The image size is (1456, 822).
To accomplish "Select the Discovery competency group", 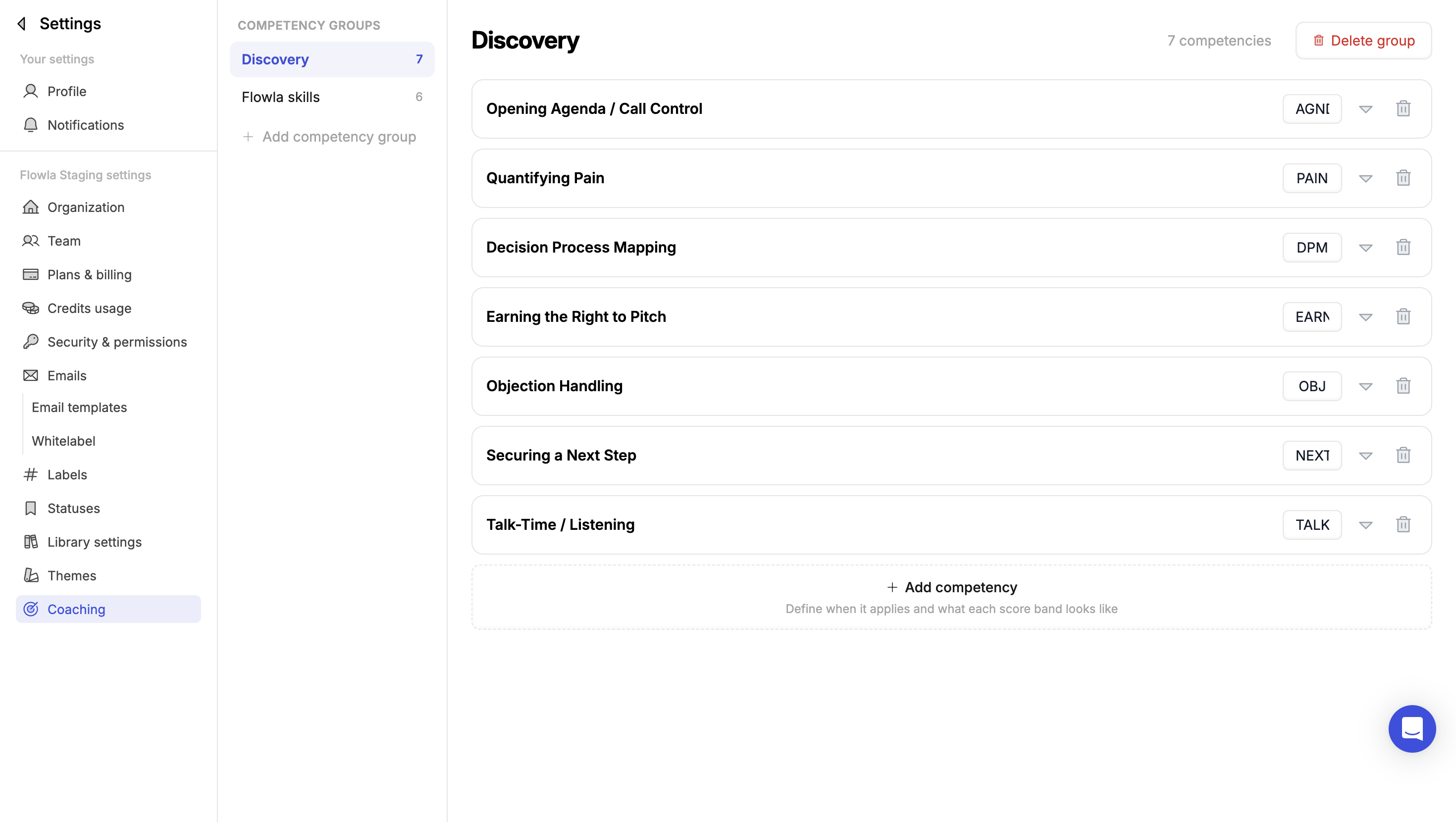I will point(332,59).
